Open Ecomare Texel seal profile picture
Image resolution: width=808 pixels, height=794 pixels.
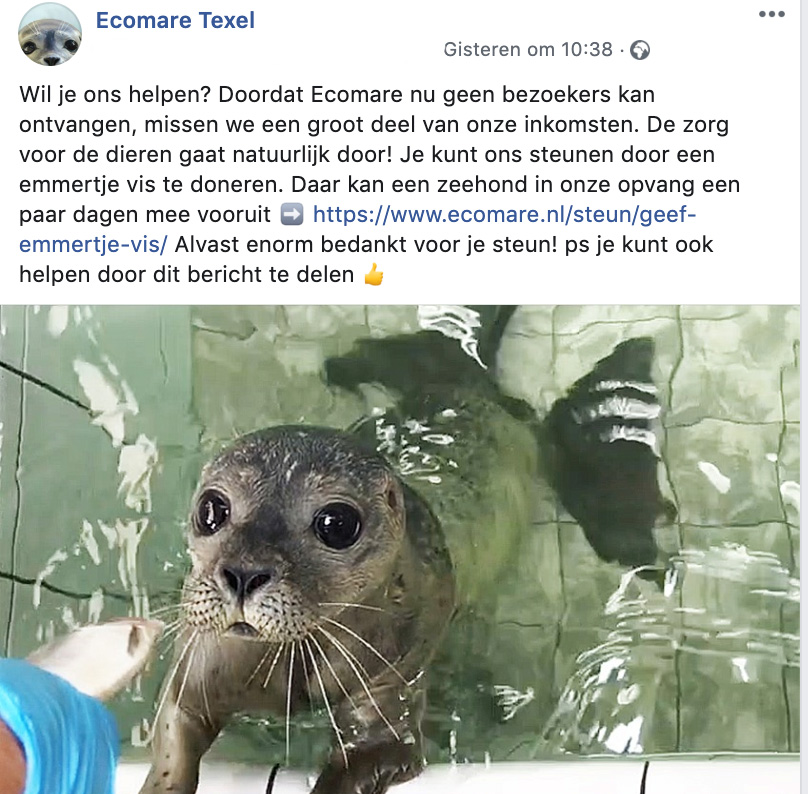pos(49,35)
